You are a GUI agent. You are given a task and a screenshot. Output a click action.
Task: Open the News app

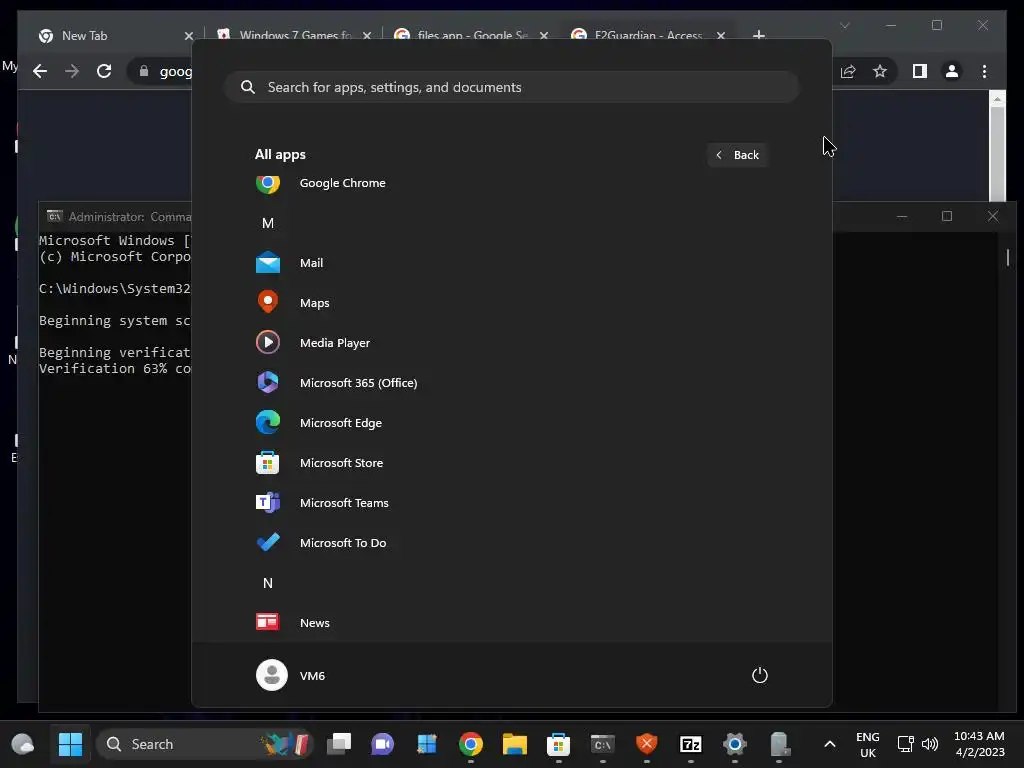(511, 623)
